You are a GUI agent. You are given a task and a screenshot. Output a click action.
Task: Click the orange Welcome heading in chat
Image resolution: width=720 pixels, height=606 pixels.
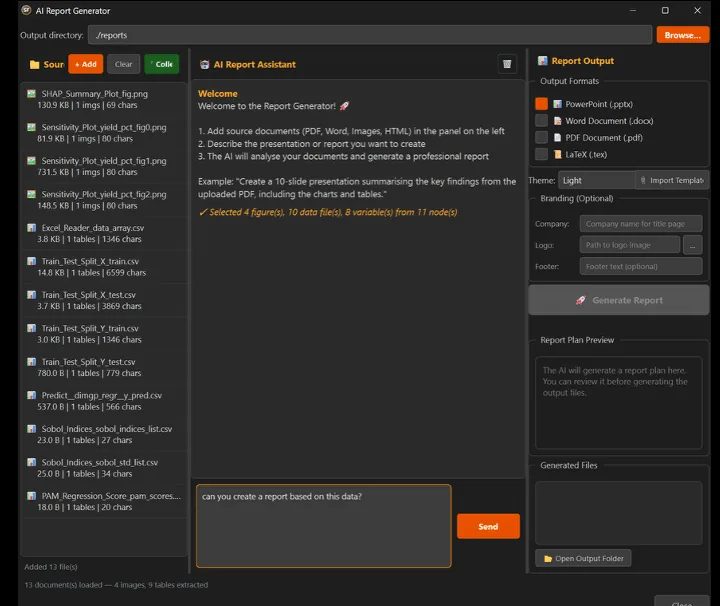(218, 94)
